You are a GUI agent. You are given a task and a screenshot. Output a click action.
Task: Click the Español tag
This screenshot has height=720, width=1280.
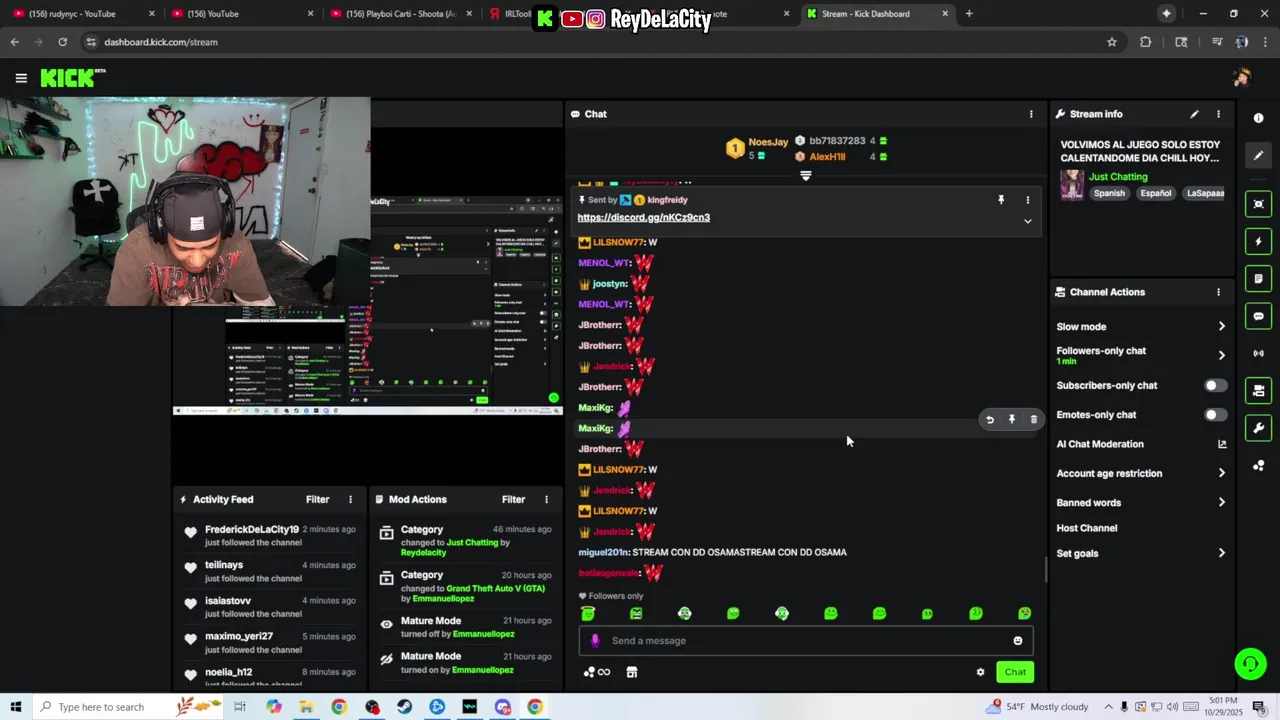click(1155, 193)
